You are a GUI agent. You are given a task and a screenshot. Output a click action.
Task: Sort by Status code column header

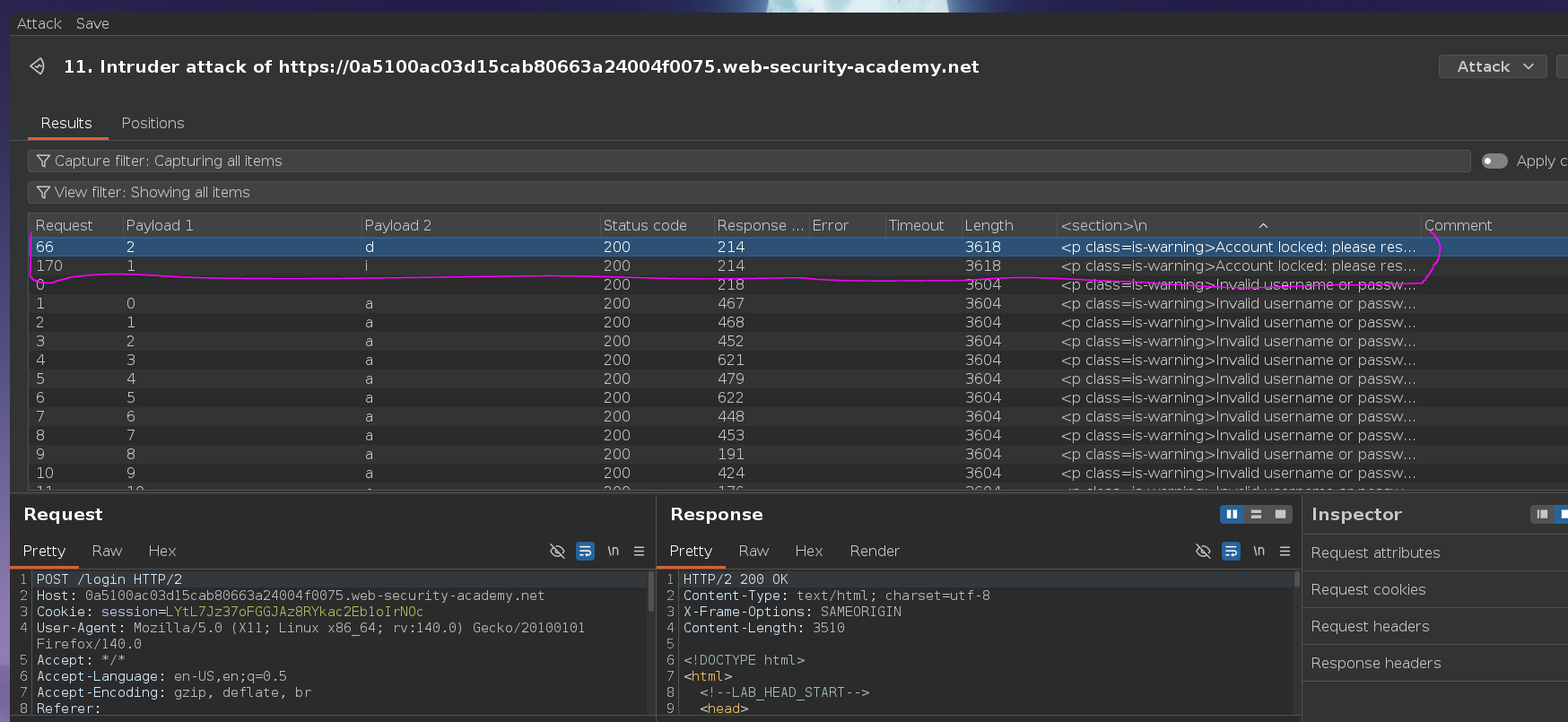click(x=656, y=225)
